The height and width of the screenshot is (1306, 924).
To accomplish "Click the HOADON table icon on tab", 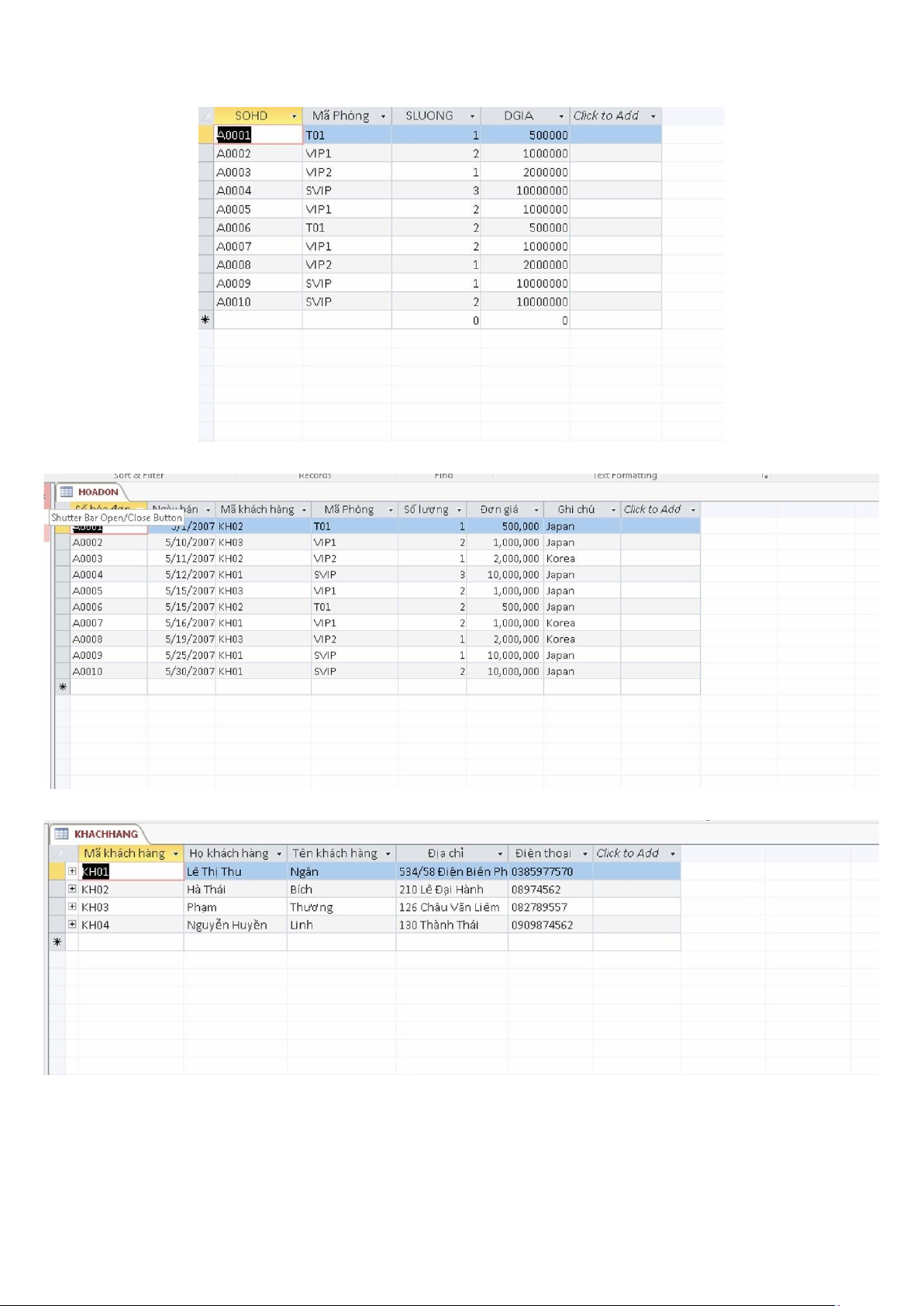I will (x=67, y=492).
